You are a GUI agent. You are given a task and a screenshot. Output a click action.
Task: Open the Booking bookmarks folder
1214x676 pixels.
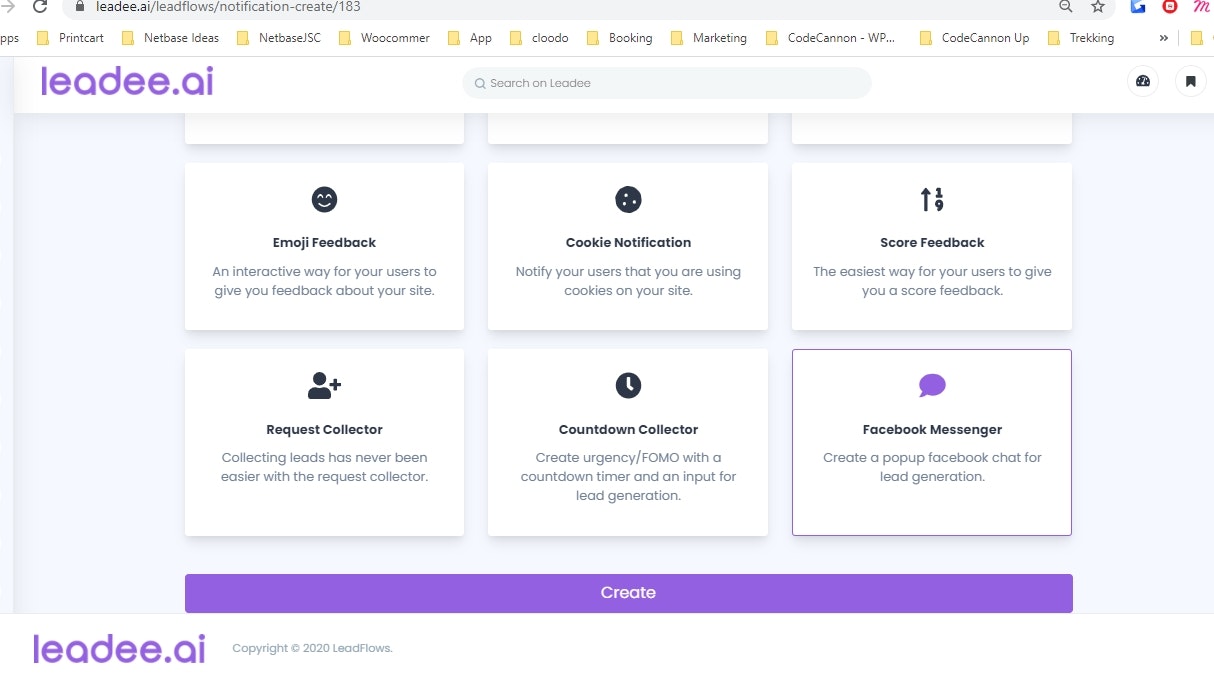(629, 38)
